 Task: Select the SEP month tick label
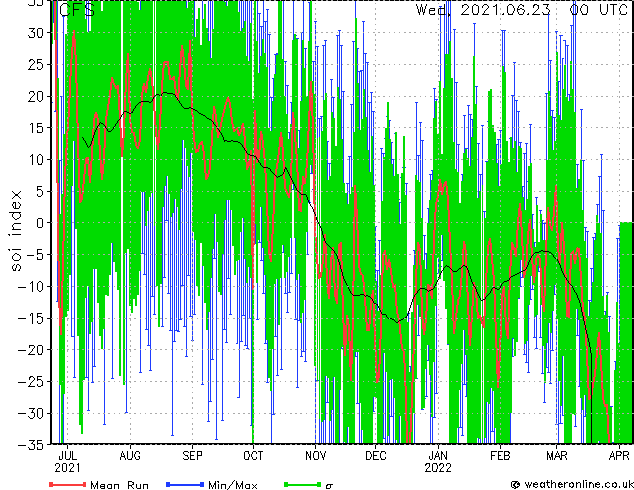tap(192, 456)
